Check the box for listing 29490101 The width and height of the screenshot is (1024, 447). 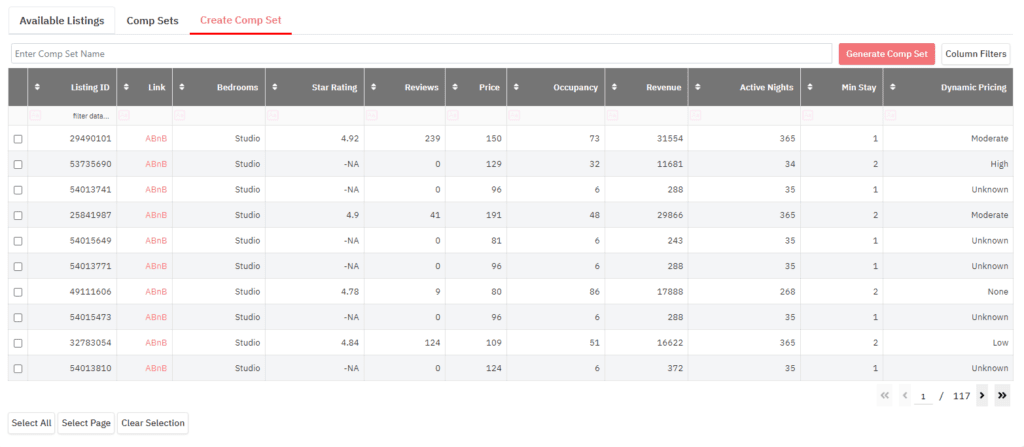[18, 139]
